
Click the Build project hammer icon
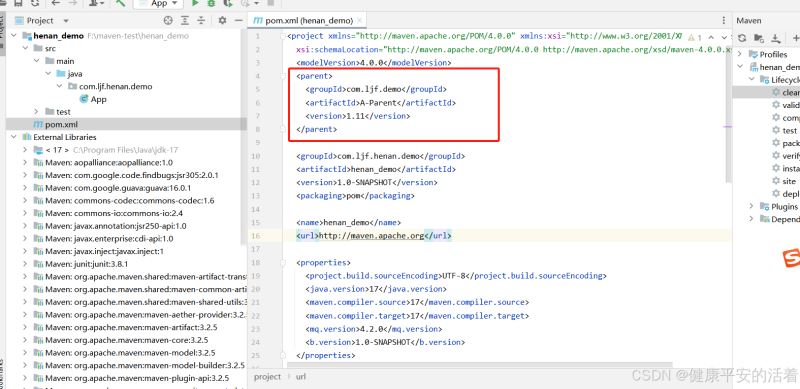120,3
